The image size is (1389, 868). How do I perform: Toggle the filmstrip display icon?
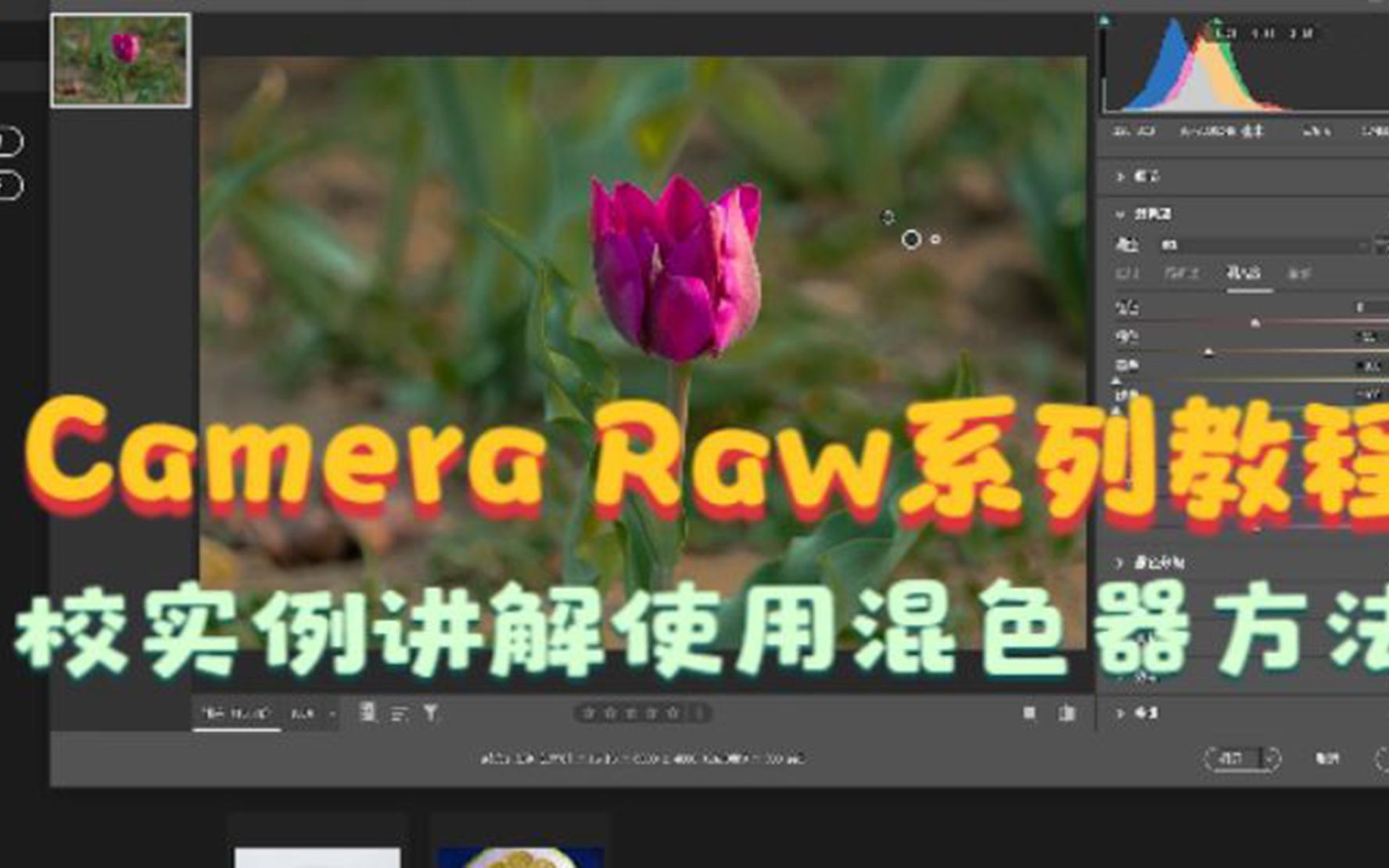point(368,712)
